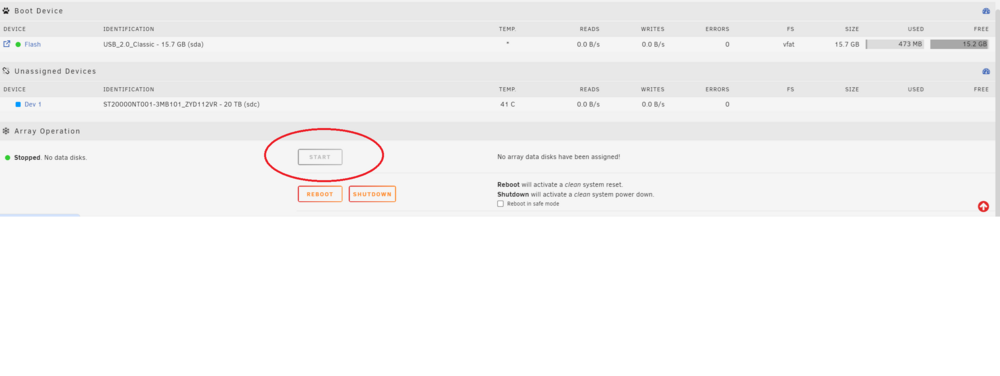Click the Flash 473 MB used bar
This screenshot has height=376, width=1000.
pyautogui.click(x=895, y=45)
